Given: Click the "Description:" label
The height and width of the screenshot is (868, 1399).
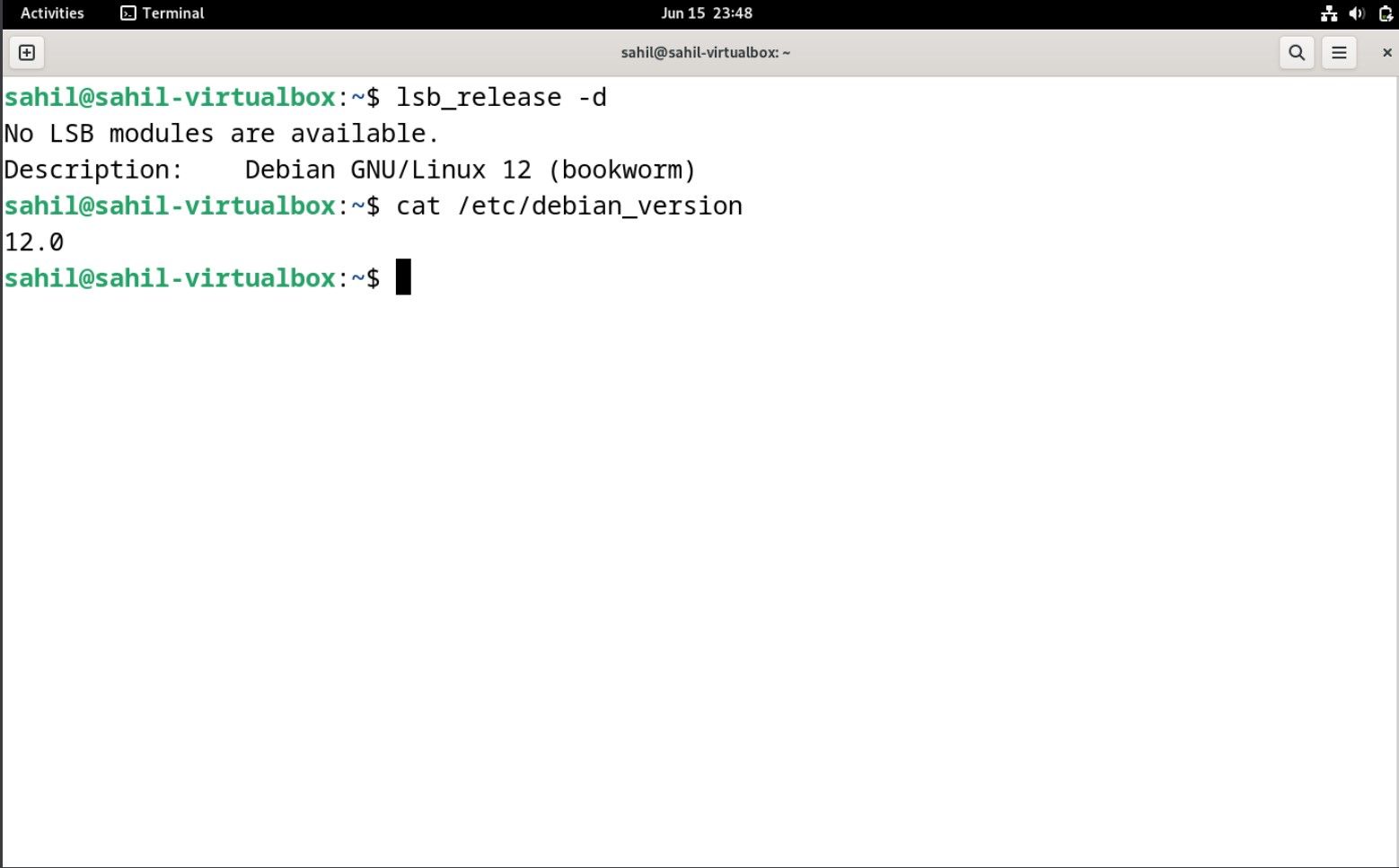Looking at the screenshot, I should point(93,170).
